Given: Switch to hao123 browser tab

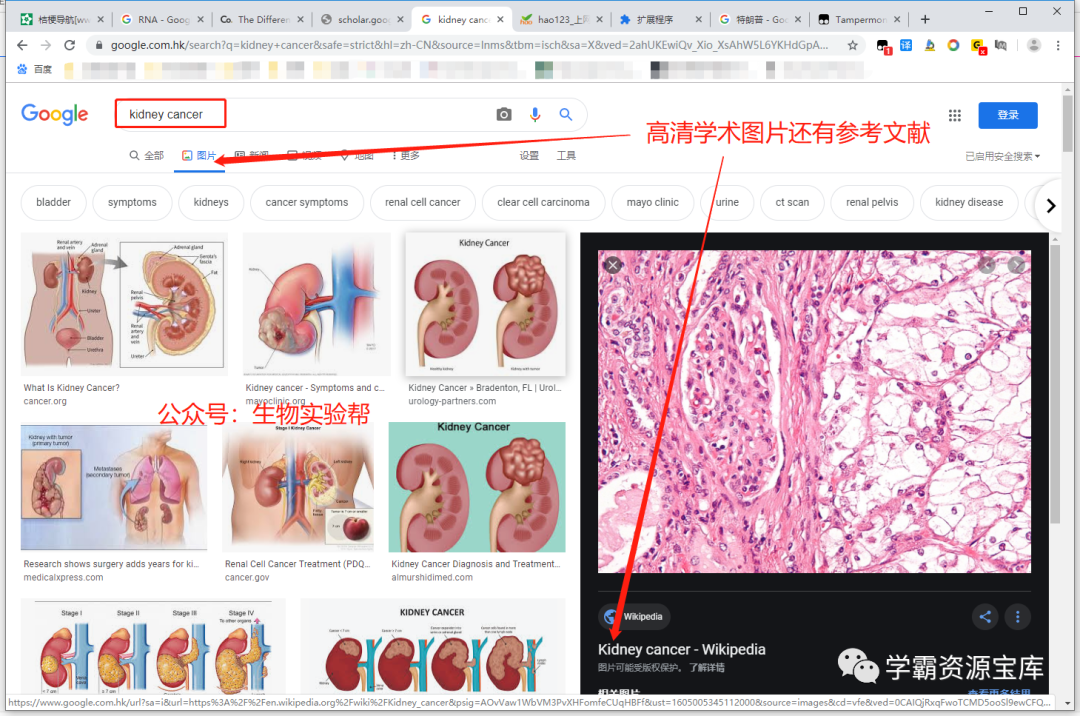Looking at the screenshot, I should (561, 19).
